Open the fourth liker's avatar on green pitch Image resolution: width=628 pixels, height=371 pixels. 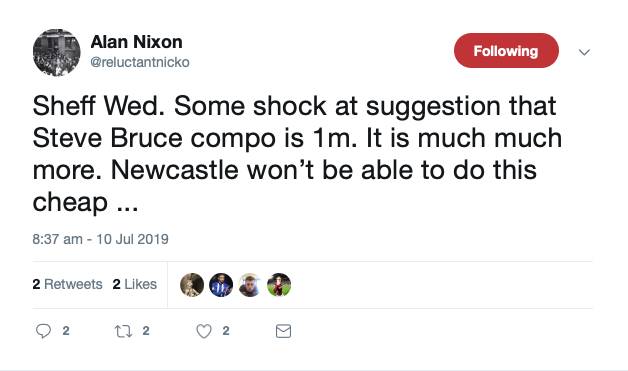pos(279,285)
